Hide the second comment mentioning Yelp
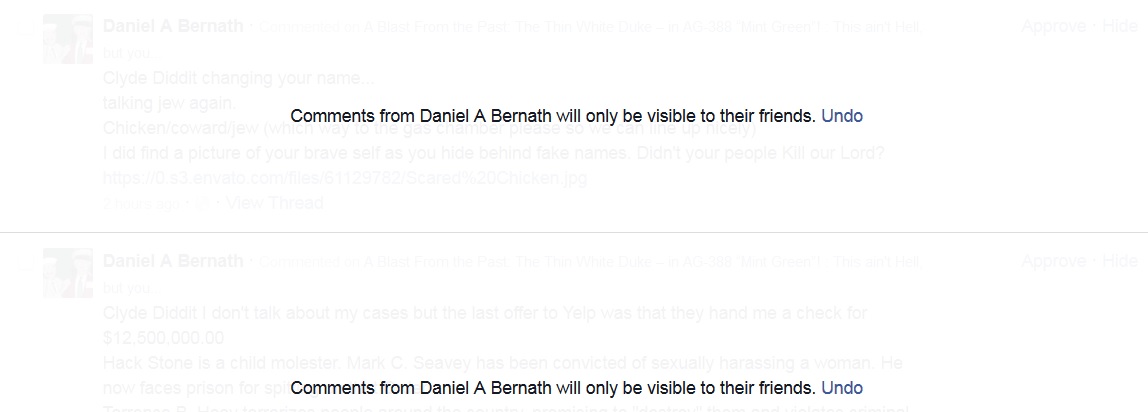1148x412 pixels. (x=1119, y=262)
